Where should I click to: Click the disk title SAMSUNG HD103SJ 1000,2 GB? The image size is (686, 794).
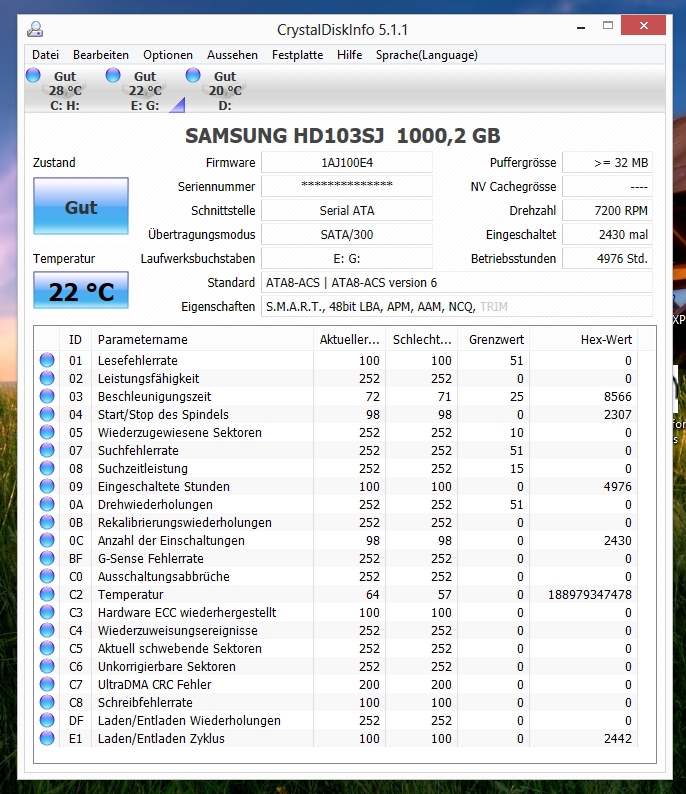point(343,136)
